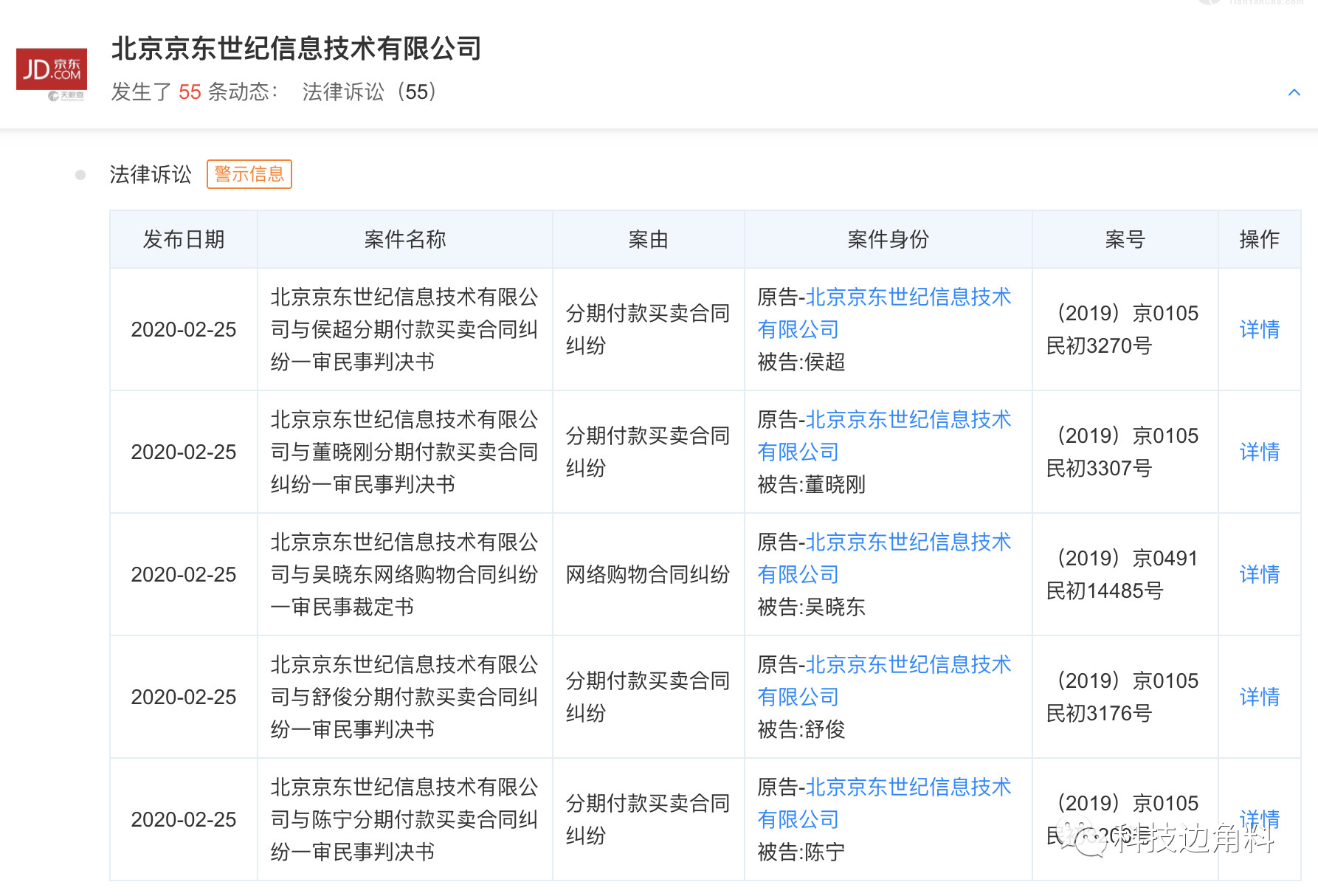Screen dimensions: 1318x896
Task: Click the 被告:吴晓东 defendant text
Action: (812, 607)
